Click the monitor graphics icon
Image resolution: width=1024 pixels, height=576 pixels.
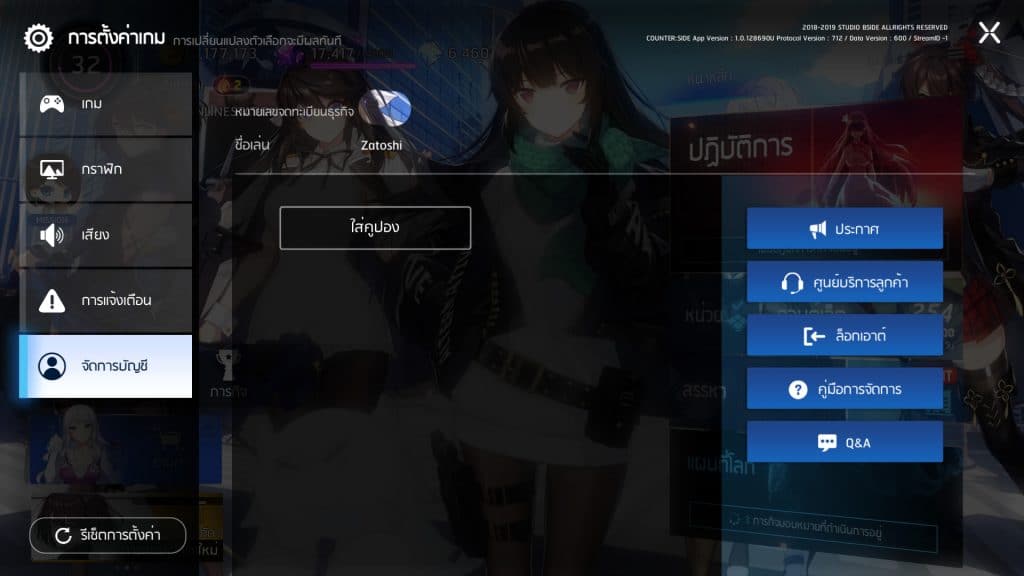tap(52, 170)
